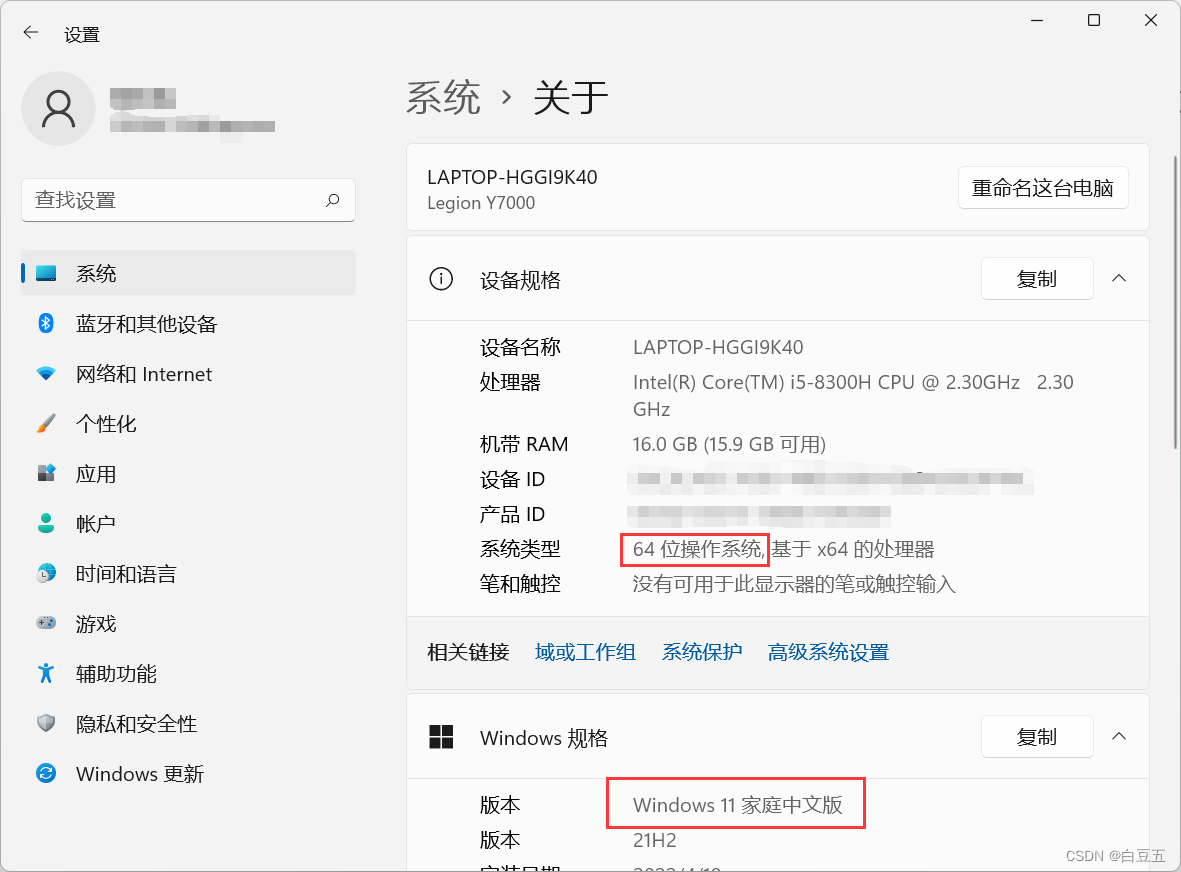Click the Windows logo beside Windows 规格
Viewport: 1181px width, 872px height.
[441, 737]
